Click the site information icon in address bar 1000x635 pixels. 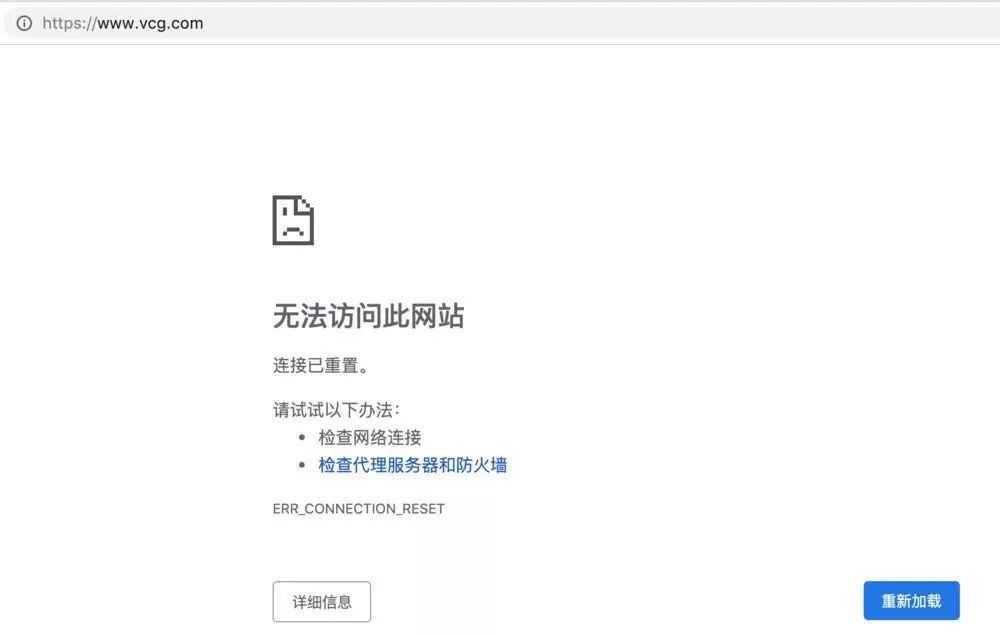24,24
